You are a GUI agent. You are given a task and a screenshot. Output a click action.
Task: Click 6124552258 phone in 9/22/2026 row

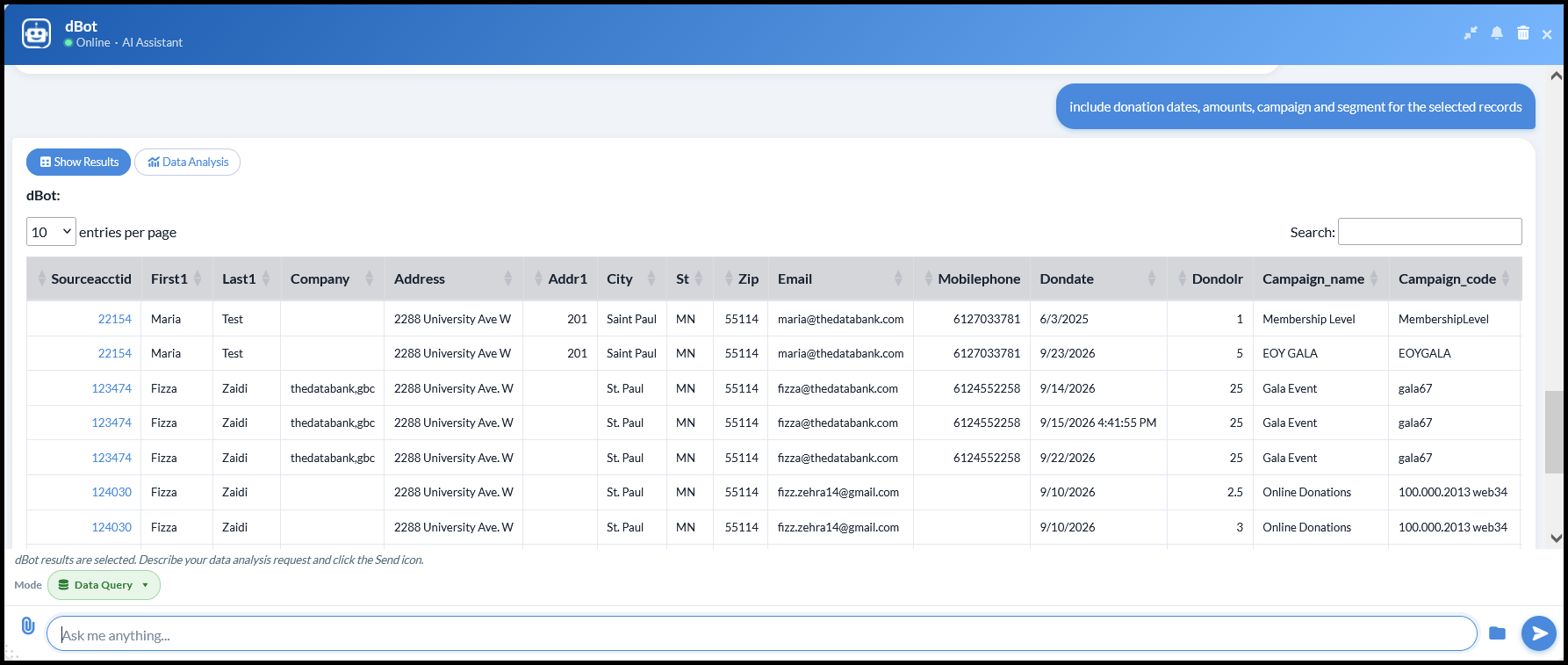tap(987, 458)
